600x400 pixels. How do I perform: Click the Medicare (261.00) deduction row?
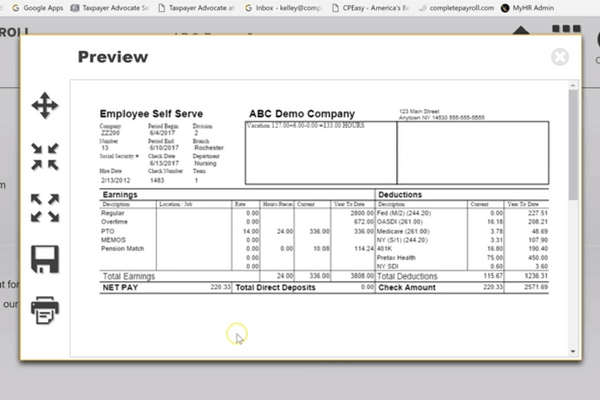tap(403, 231)
